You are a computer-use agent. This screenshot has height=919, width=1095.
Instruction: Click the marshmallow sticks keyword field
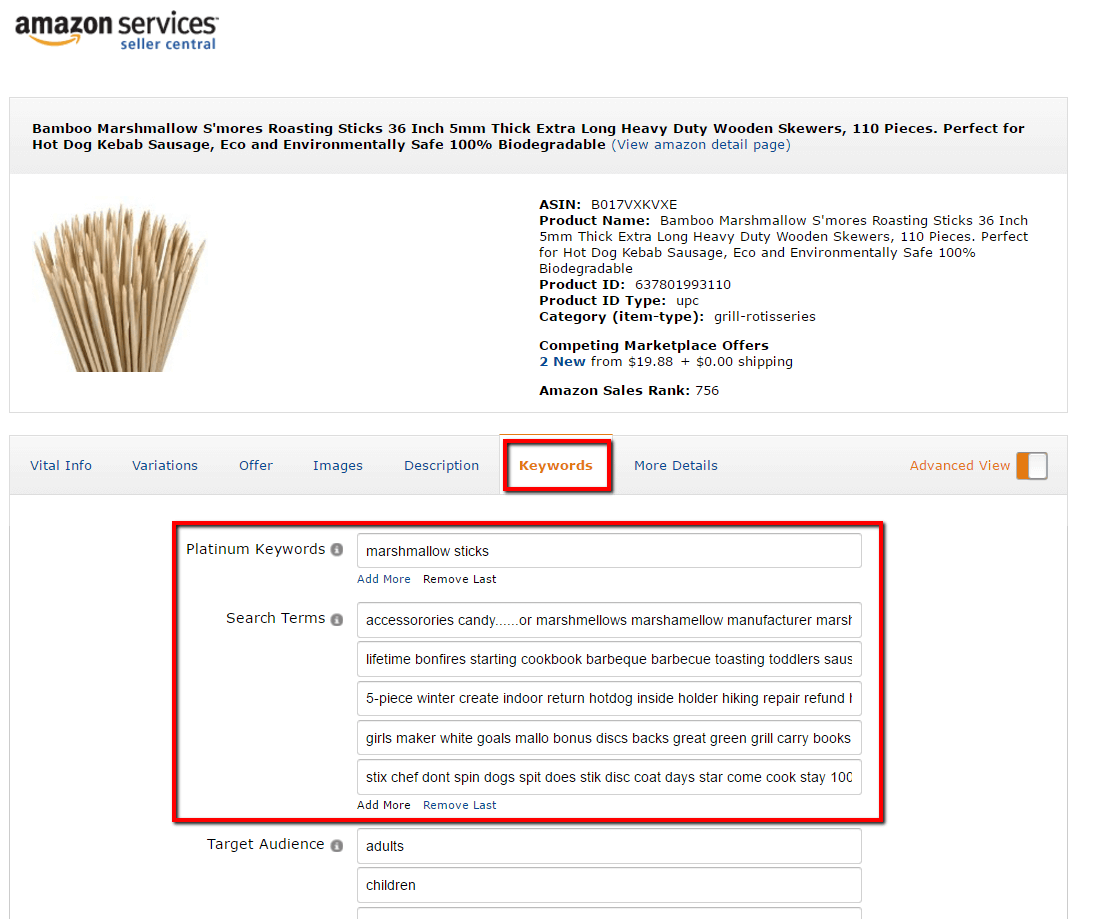pyautogui.click(x=608, y=550)
